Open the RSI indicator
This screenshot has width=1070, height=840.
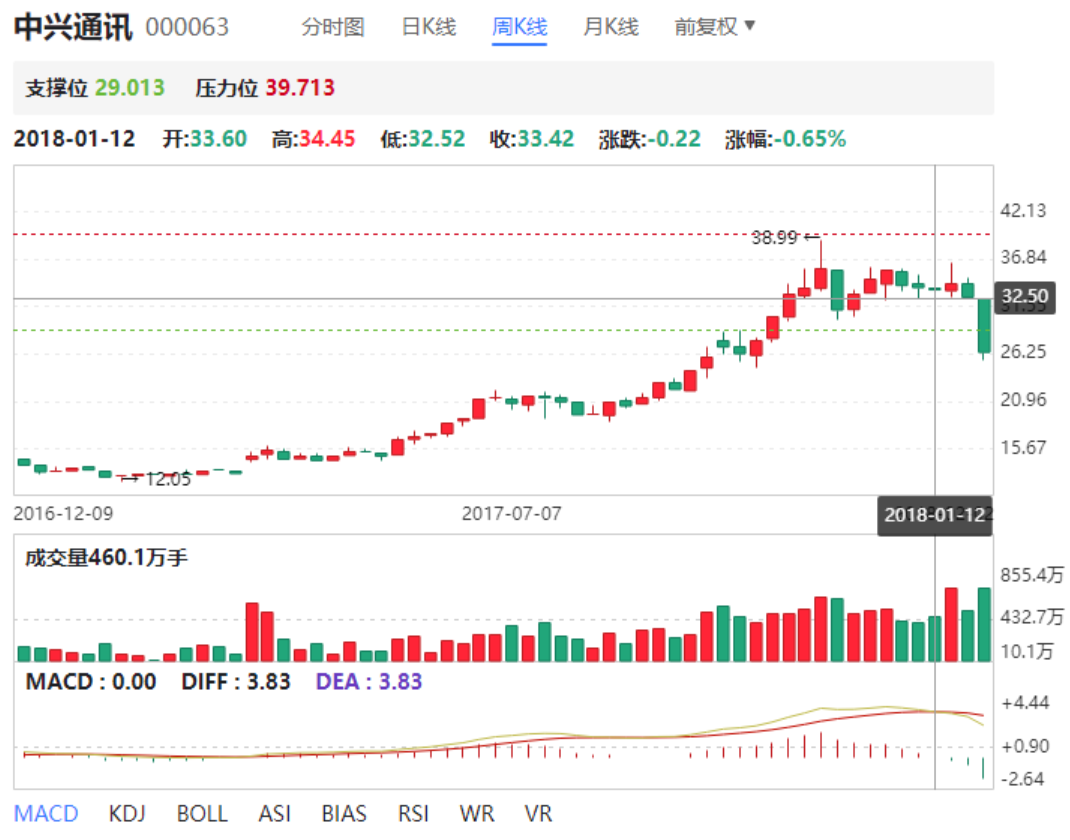[413, 813]
